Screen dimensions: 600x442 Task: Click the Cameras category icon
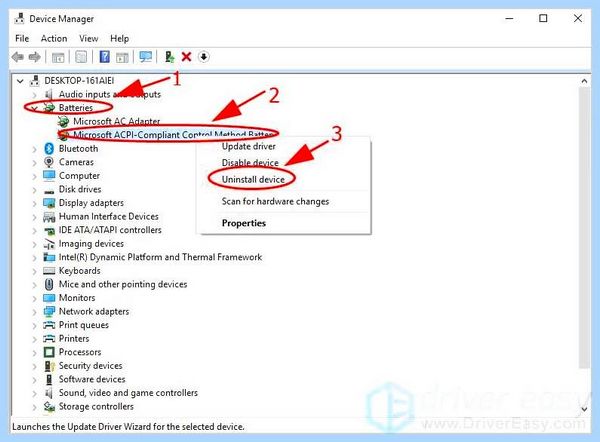49,162
